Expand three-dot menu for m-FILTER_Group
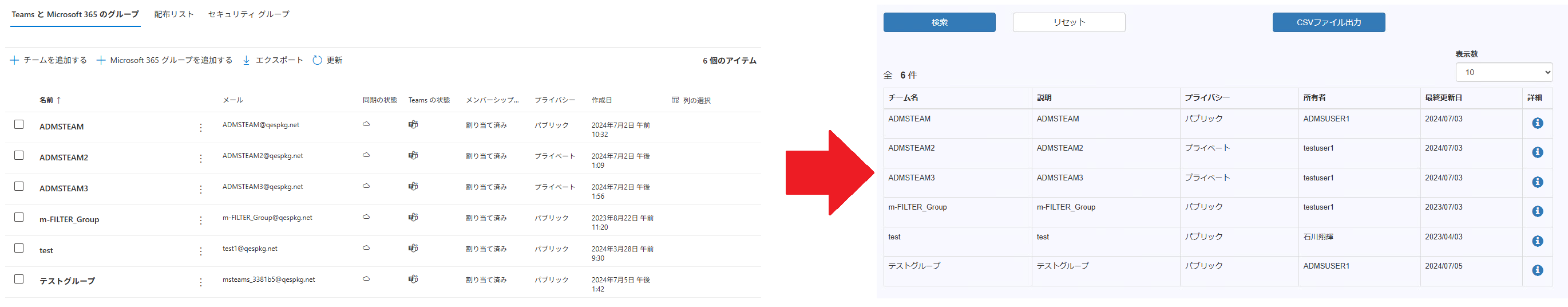This screenshot has height=307, width=1568. tap(201, 221)
